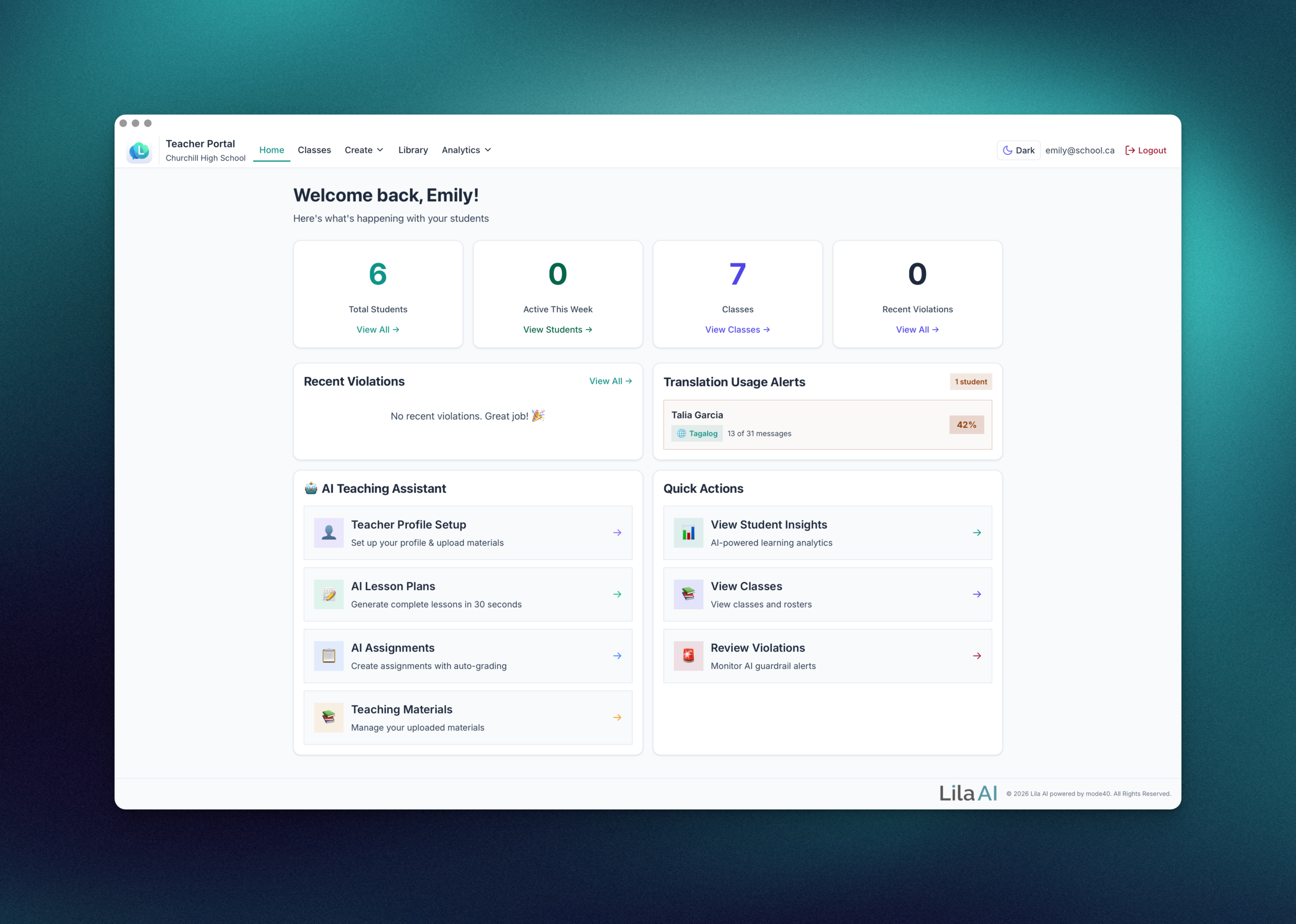Click the Total Students count 6
This screenshot has width=1296, height=924.
click(378, 274)
